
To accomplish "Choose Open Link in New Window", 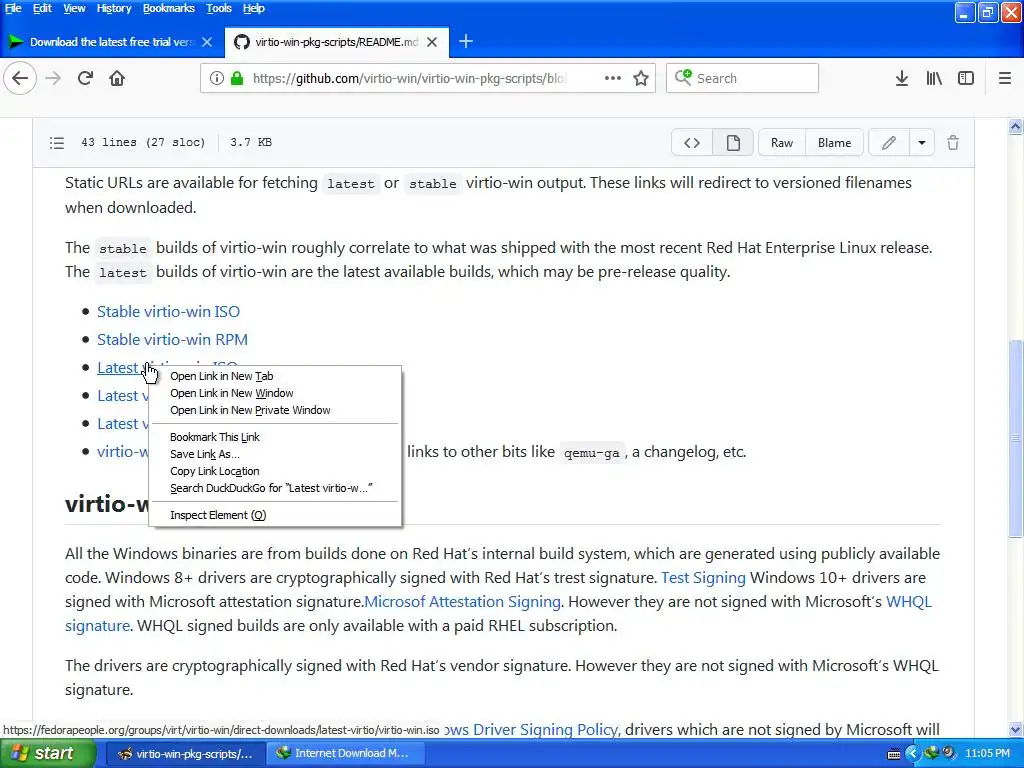I will point(275,393).
